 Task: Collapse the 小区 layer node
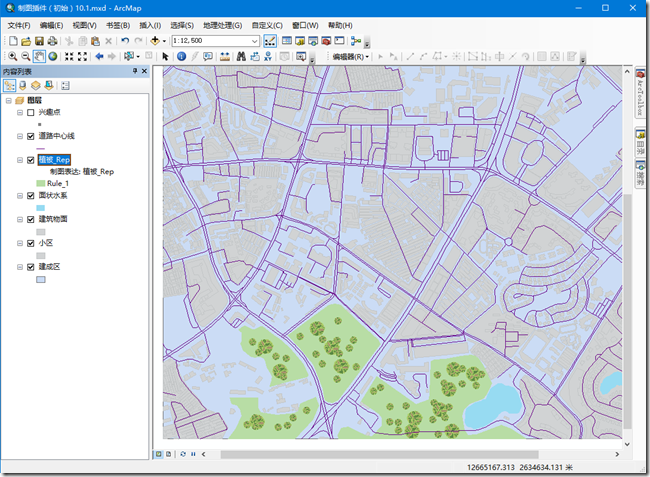click(x=19, y=243)
